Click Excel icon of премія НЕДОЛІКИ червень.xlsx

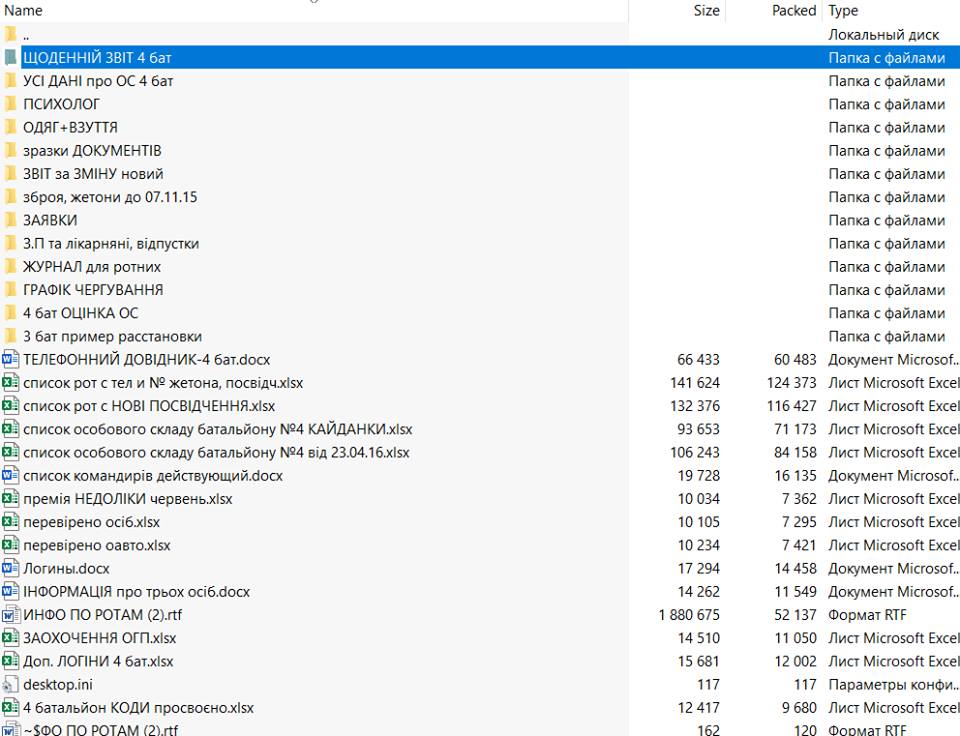click(x=11, y=498)
